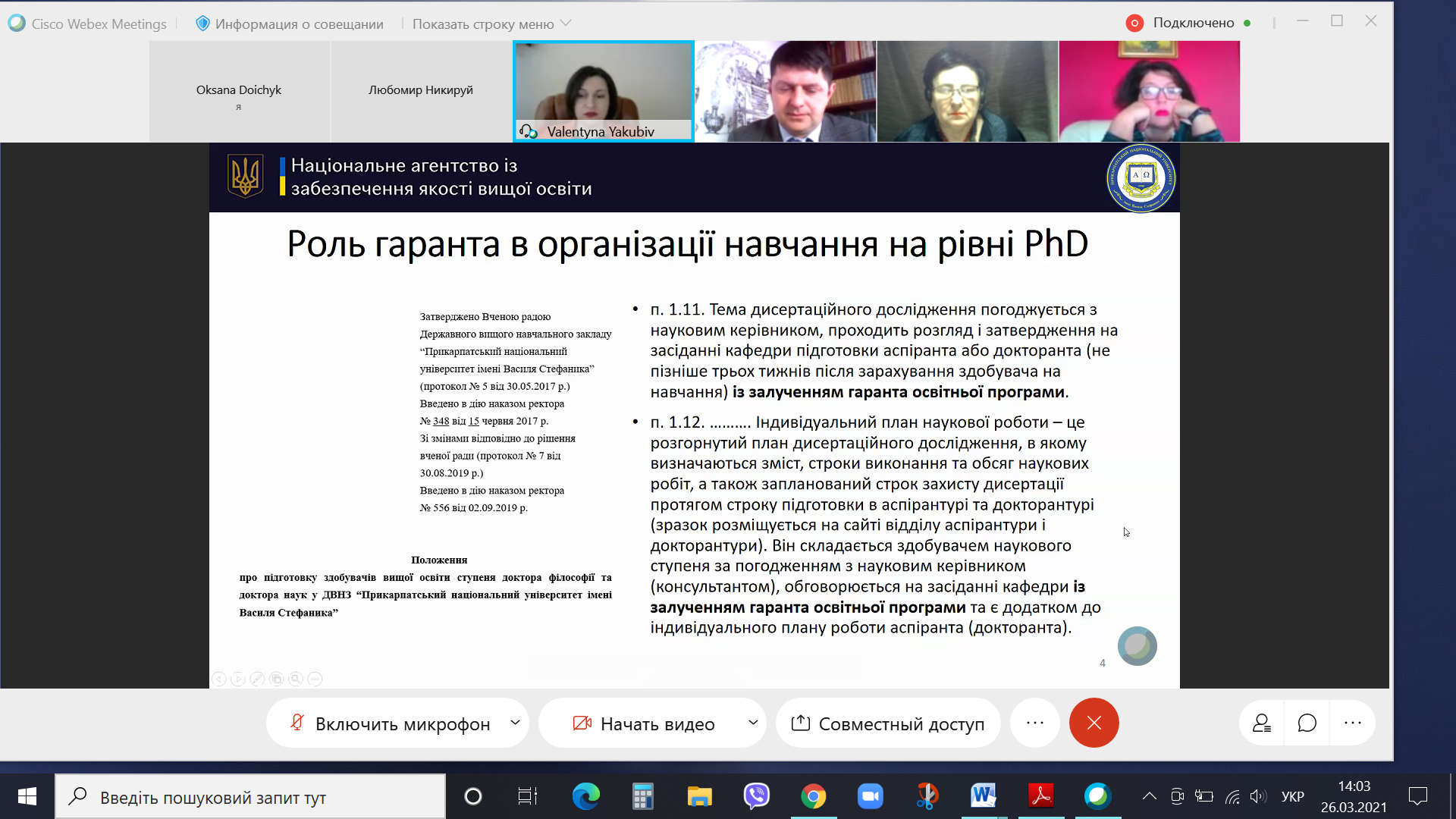Image resolution: width=1456 pixels, height=819 pixels.
Task: Click the floating Webex ball icon on slide
Action: point(1137,646)
